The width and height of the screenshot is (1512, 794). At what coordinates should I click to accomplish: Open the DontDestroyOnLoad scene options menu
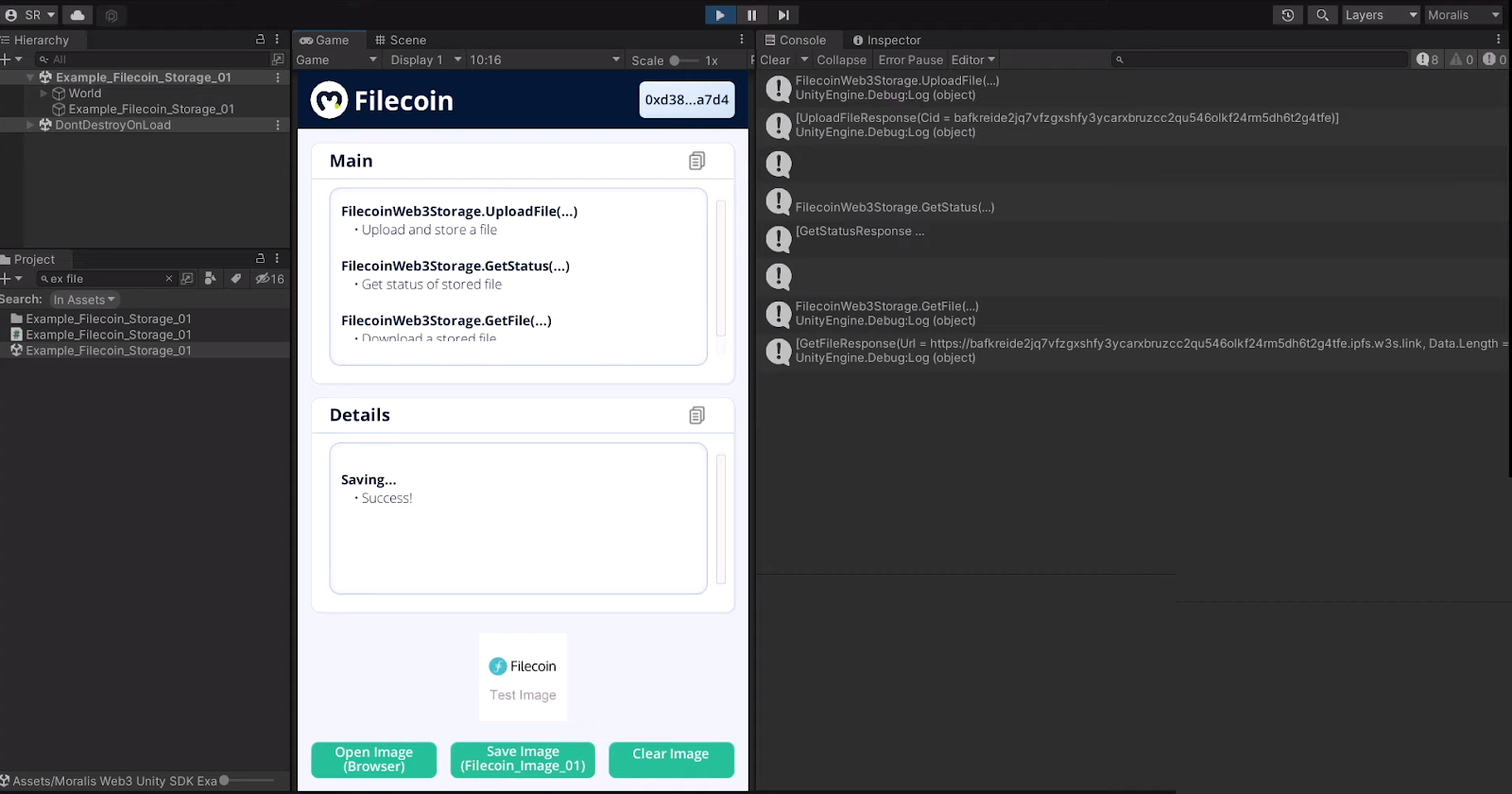pos(278,125)
